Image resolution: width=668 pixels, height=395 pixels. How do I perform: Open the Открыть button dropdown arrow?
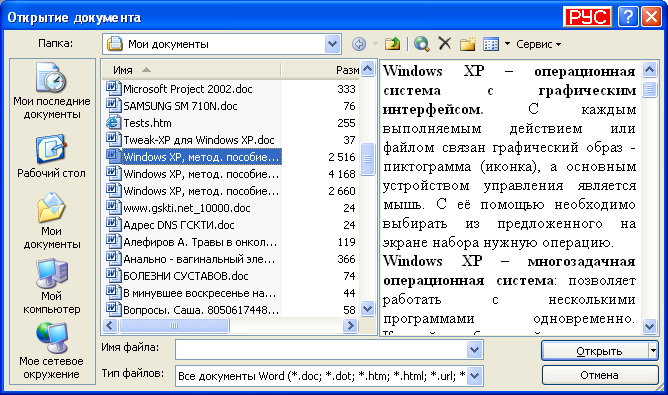click(653, 351)
